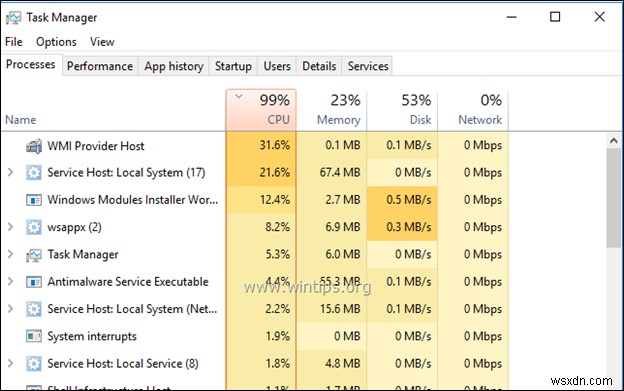Click the 8.2% CPU value
The width and height of the screenshot is (624, 391).
(x=277, y=227)
